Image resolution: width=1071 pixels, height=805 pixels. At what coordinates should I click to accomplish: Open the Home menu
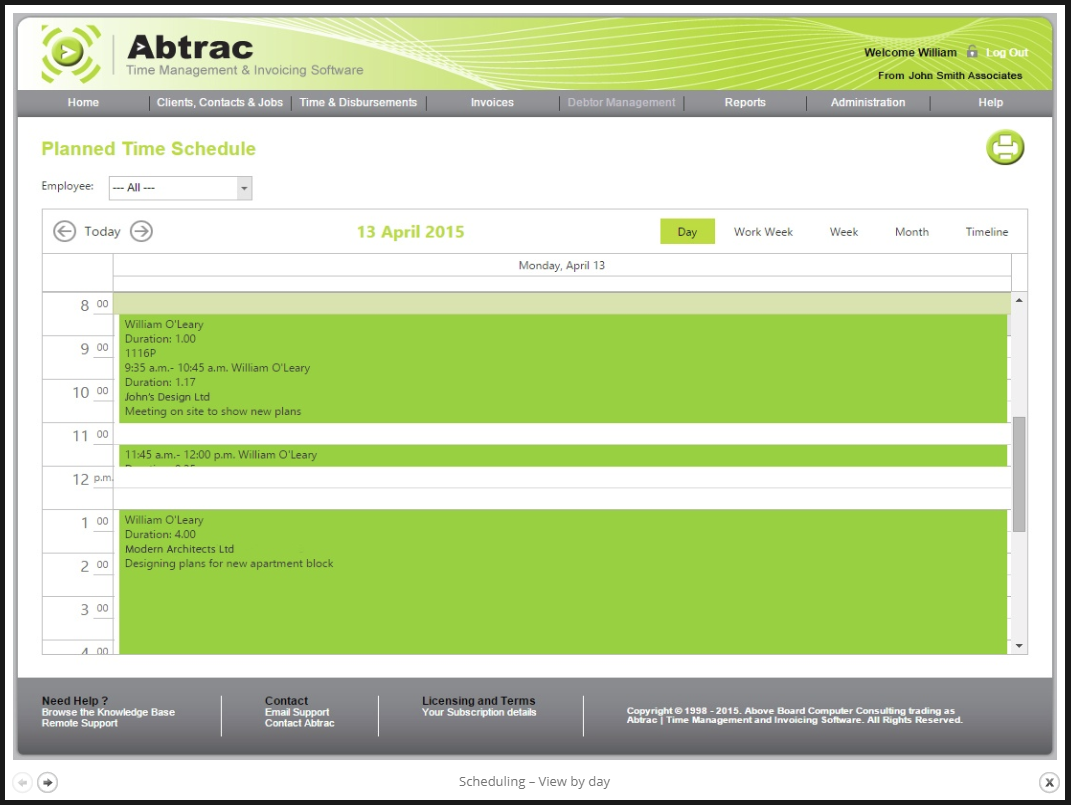[83, 102]
